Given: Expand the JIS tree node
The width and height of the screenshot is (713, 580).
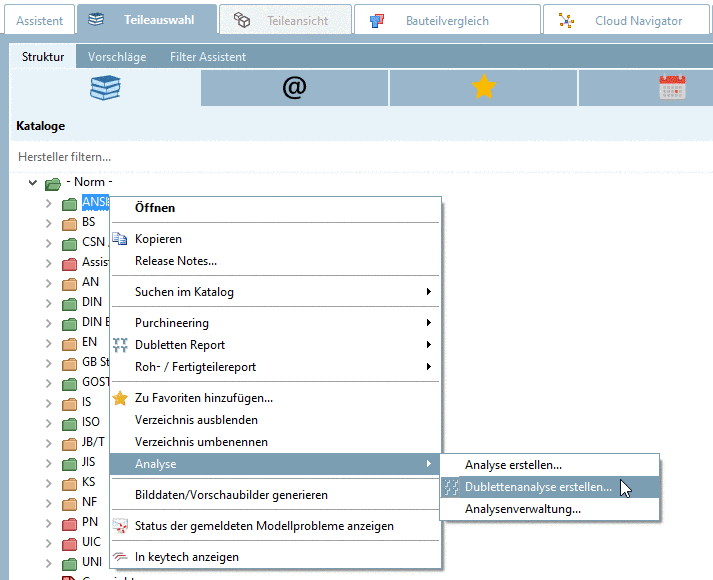Looking at the screenshot, I should (x=49, y=464).
